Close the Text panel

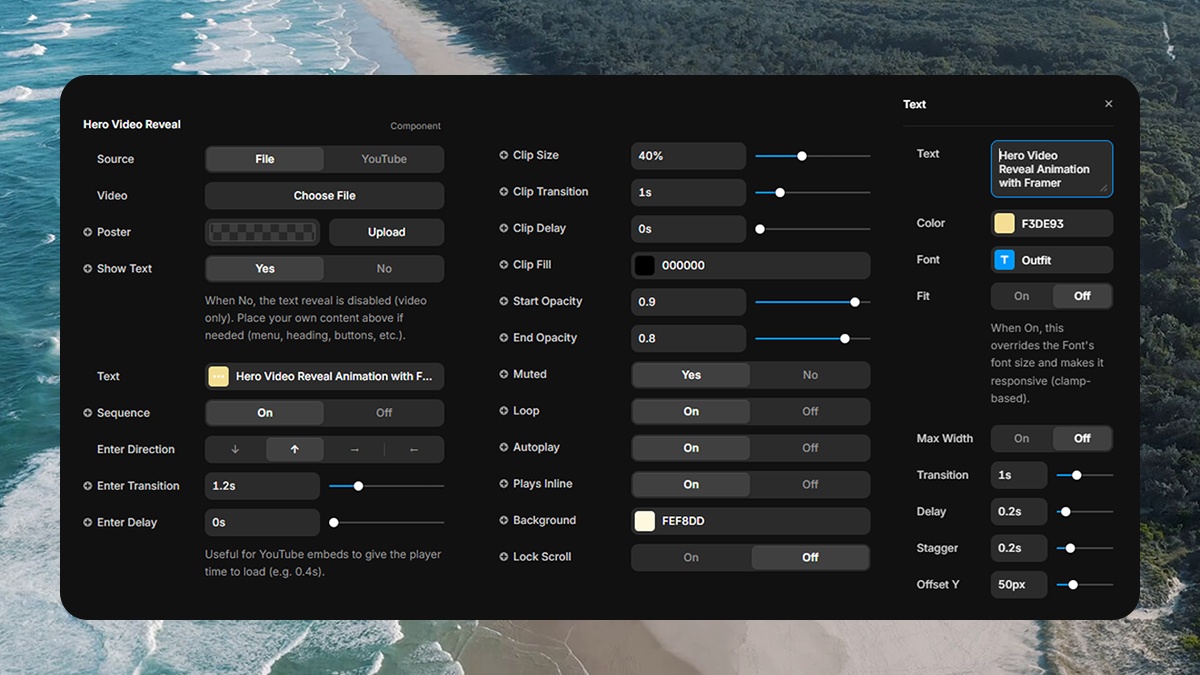1108,104
